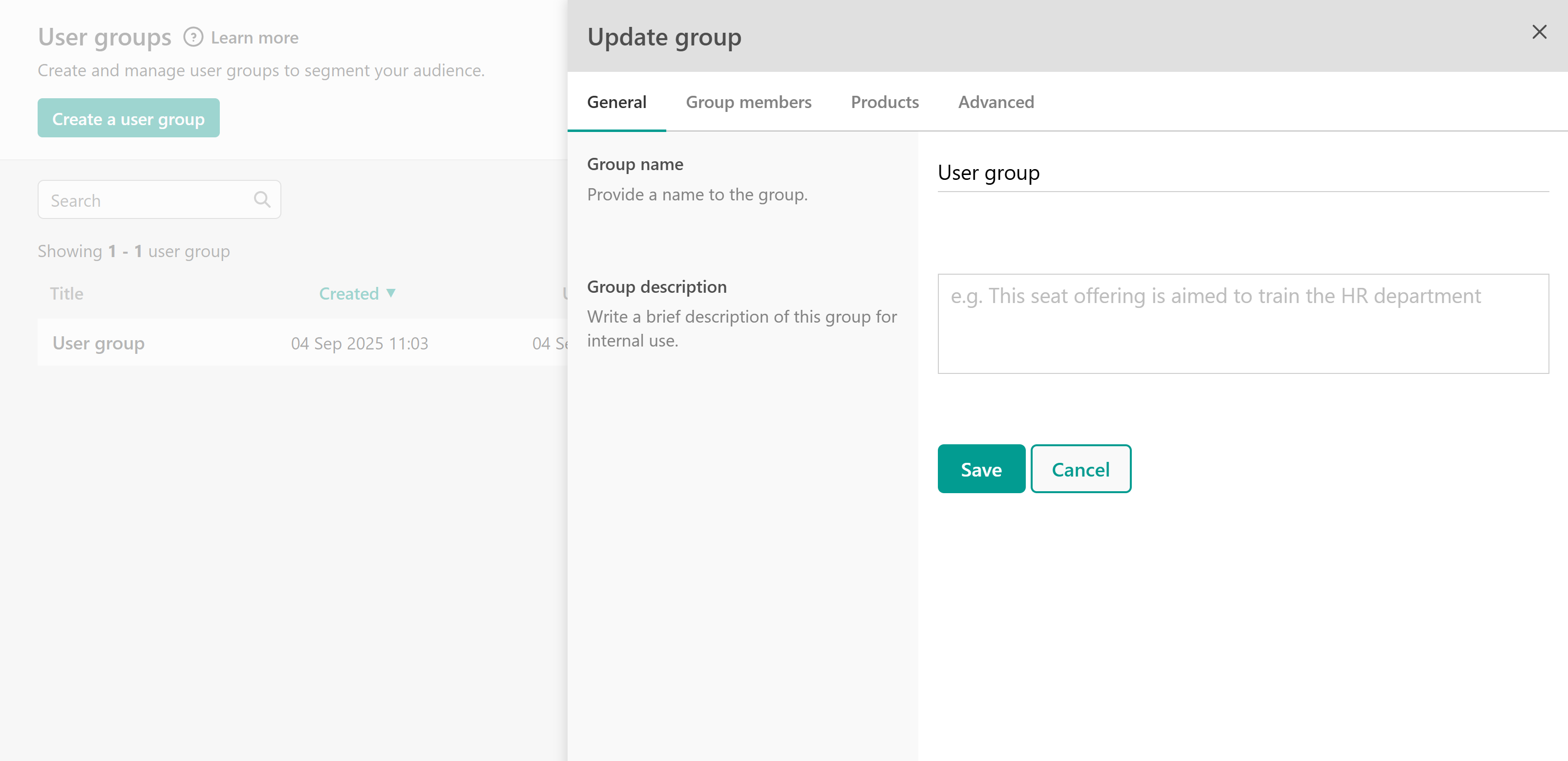The height and width of the screenshot is (761, 1568).
Task: Select the User group table row
Action: pyautogui.click(x=99, y=343)
